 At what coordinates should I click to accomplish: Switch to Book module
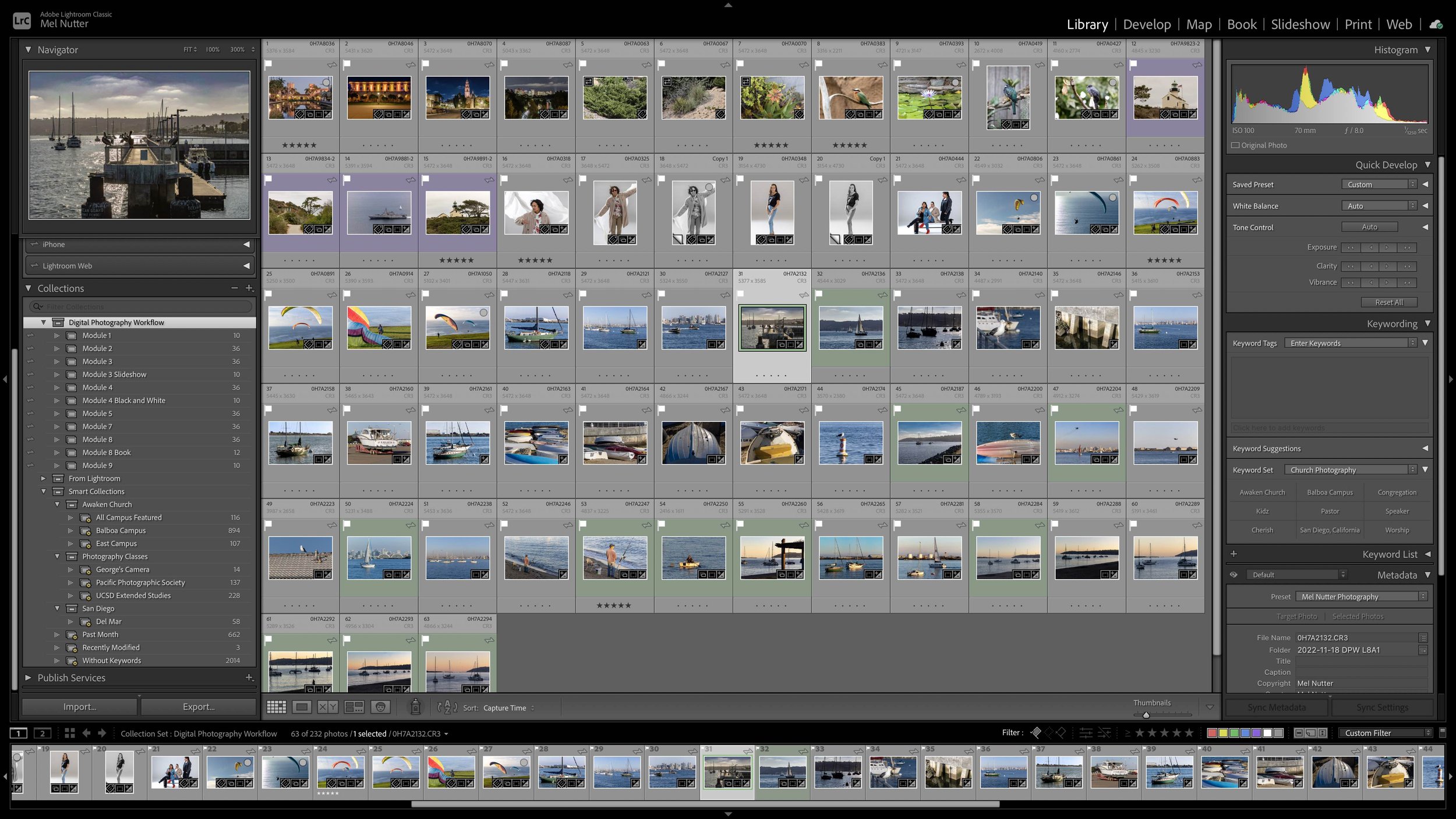pos(1242,24)
